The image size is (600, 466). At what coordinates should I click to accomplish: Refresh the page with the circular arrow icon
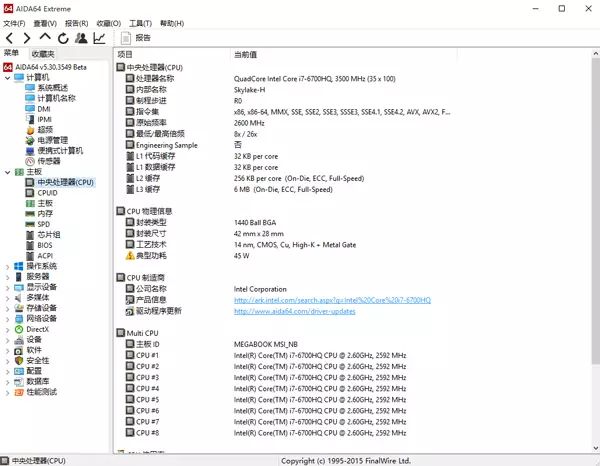(x=63, y=38)
